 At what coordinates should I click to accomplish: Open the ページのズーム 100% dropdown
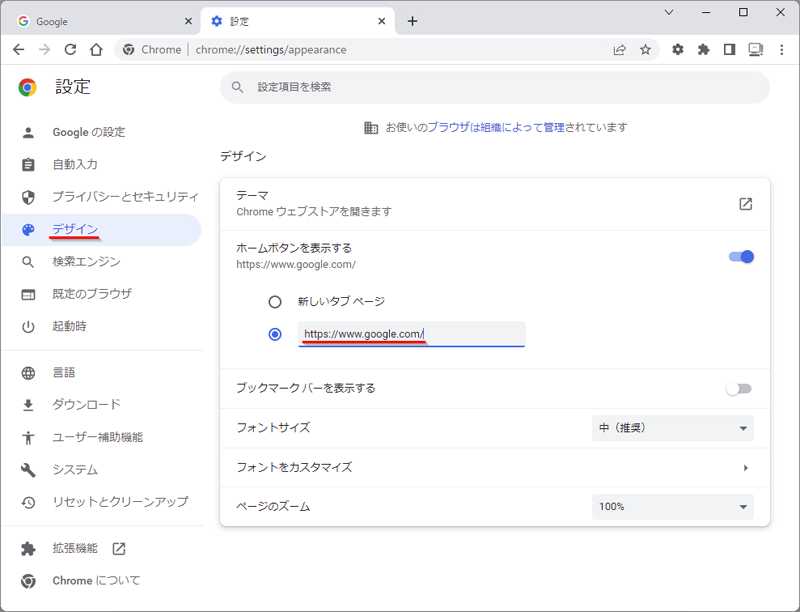click(672, 506)
